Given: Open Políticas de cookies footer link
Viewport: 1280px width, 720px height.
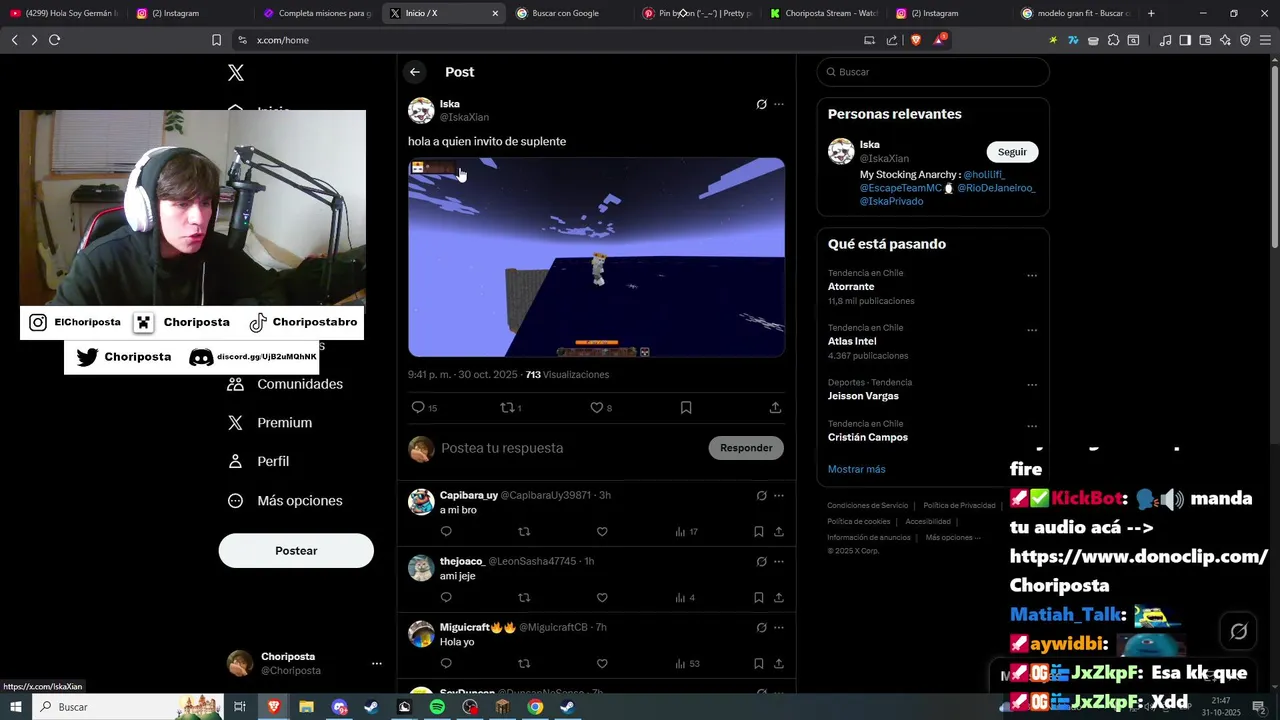Looking at the screenshot, I should pos(859,521).
